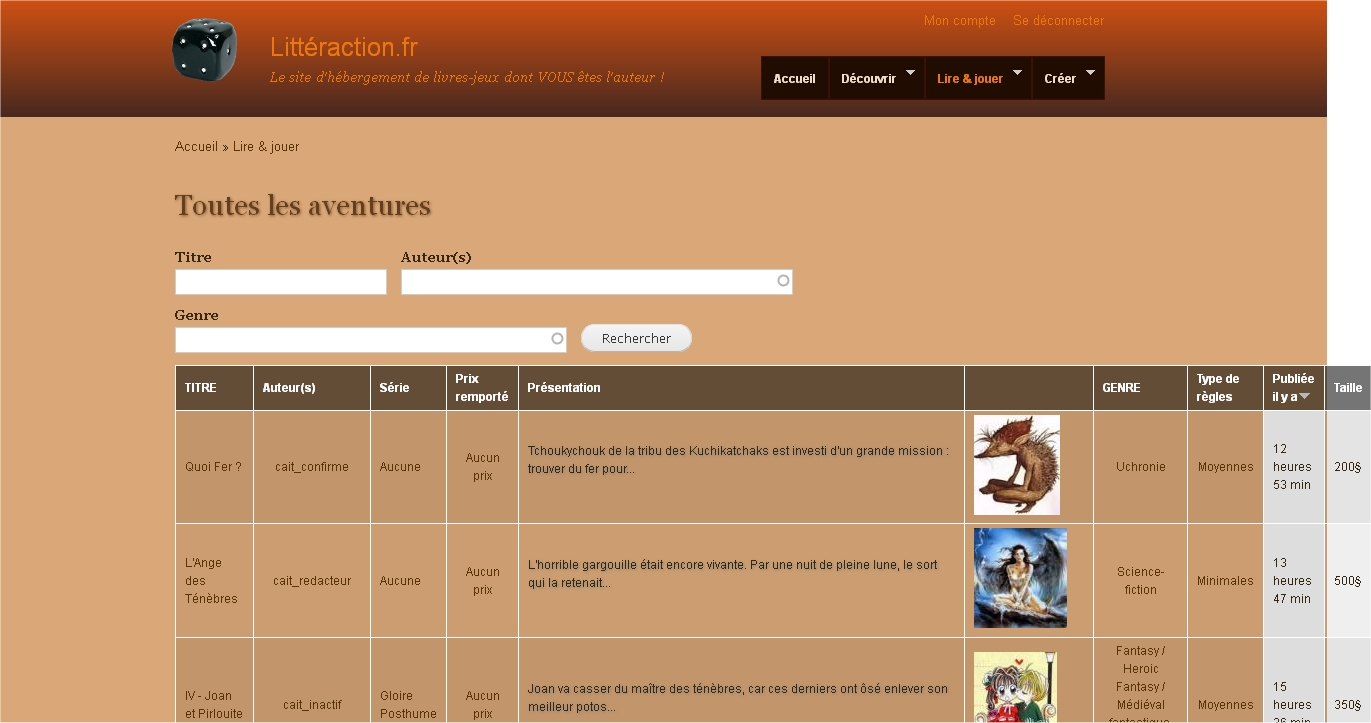The image size is (1371, 723).
Task: Sort table by TITRE column header
Action: 200,388
